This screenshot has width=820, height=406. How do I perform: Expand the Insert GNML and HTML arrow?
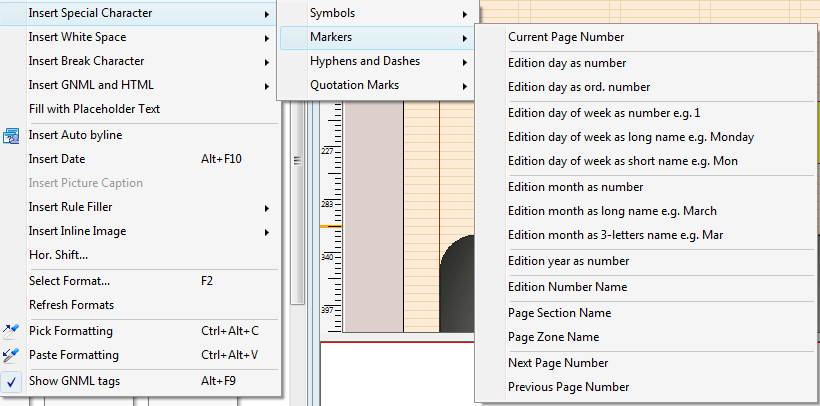(267, 86)
